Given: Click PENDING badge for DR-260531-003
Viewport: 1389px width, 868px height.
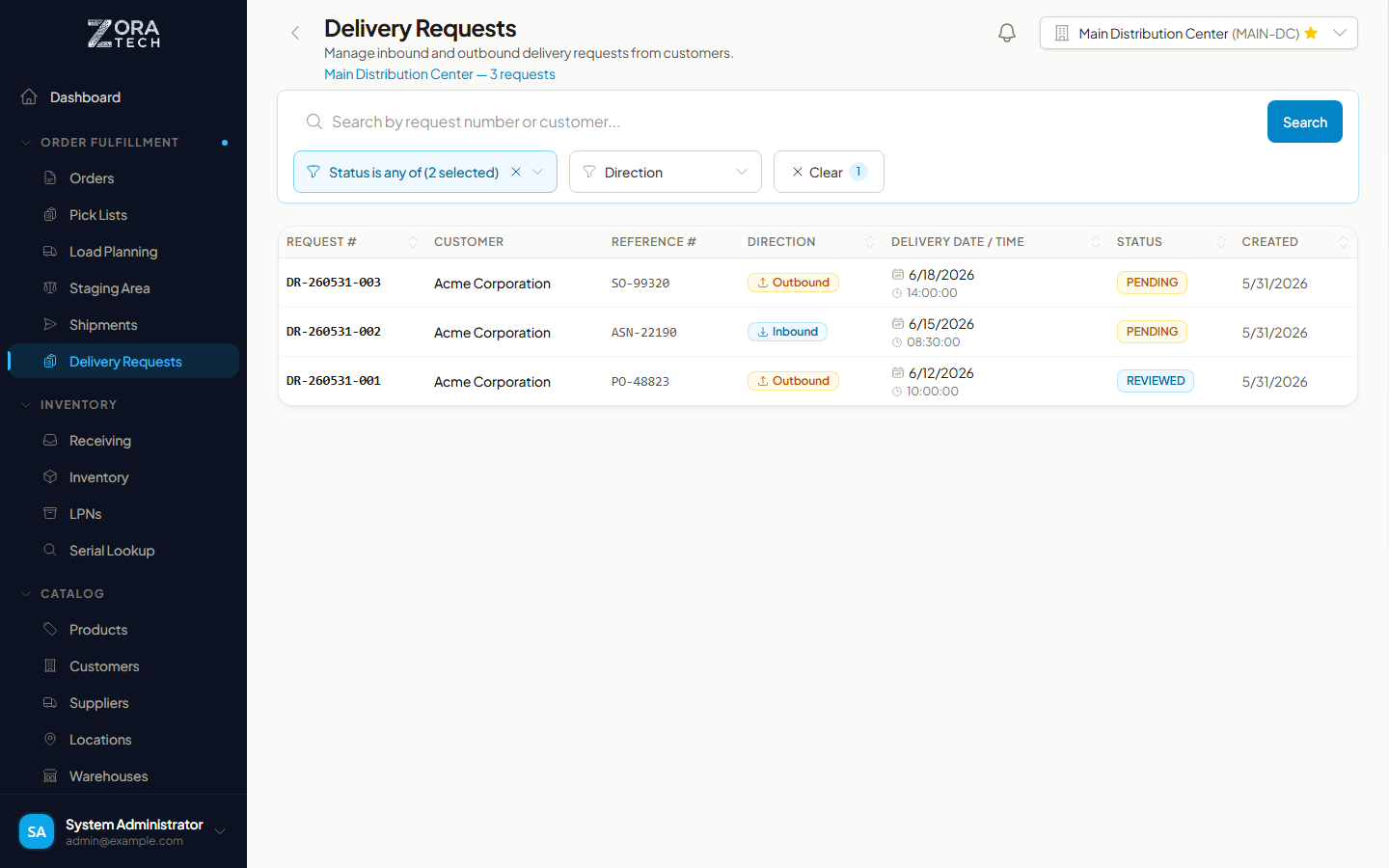Looking at the screenshot, I should [x=1152, y=283].
